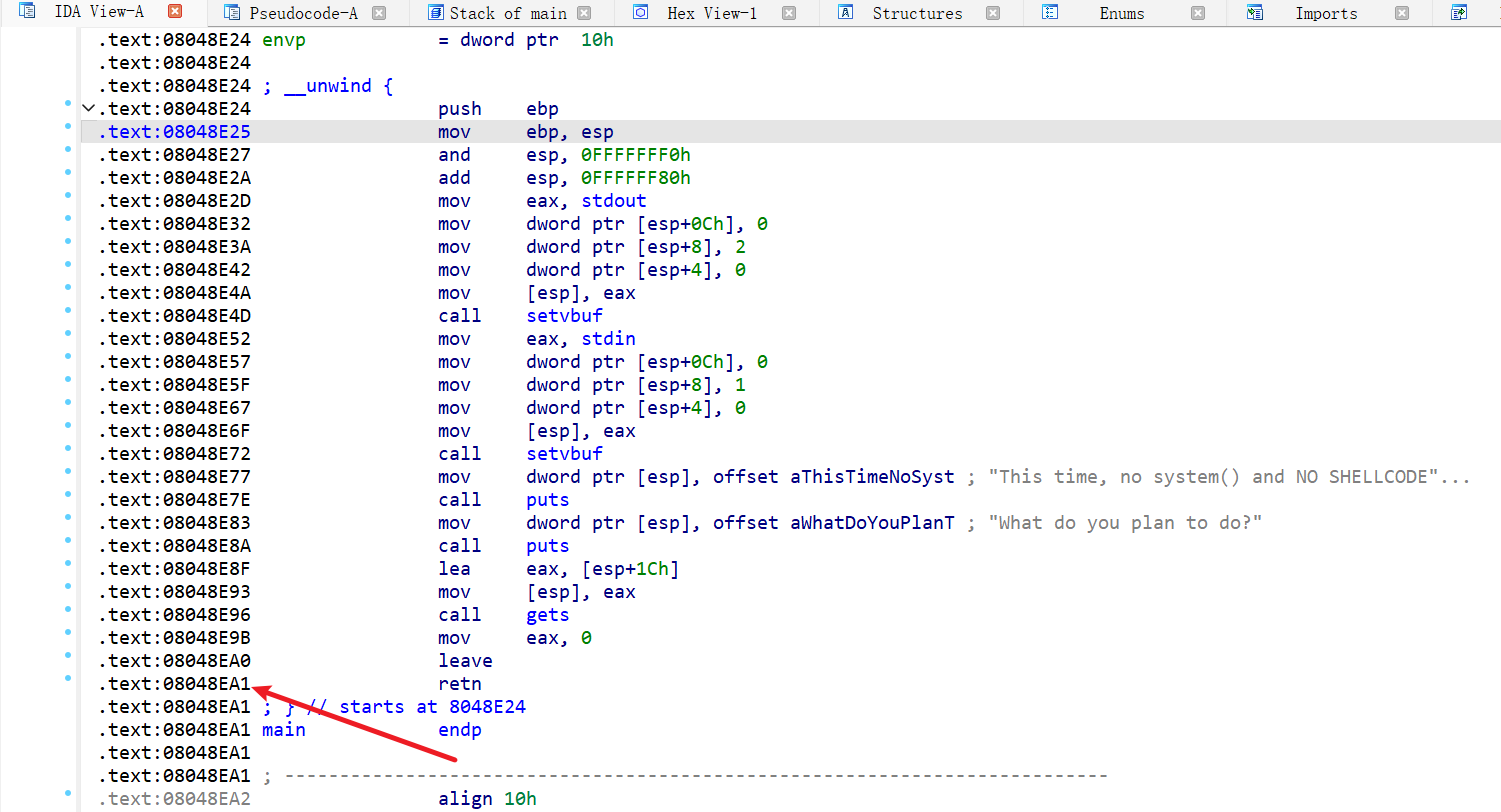Toggle breakpoint dot at push ebp line
The height and width of the screenshot is (812, 1501).
click(67, 103)
